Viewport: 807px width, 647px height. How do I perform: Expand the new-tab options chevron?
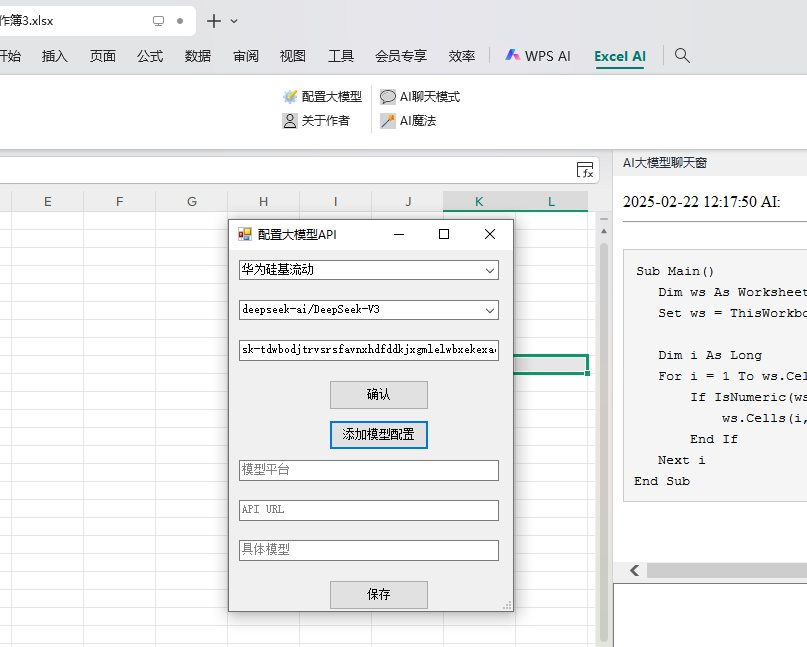click(x=234, y=21)
